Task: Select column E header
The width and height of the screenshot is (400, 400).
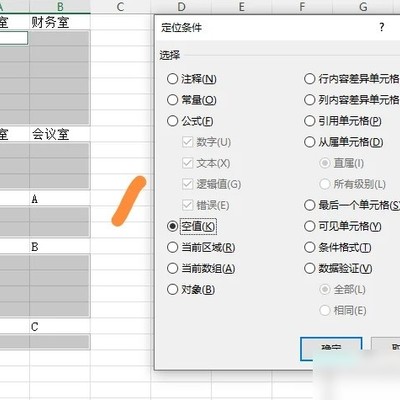Action: [242, 6]
